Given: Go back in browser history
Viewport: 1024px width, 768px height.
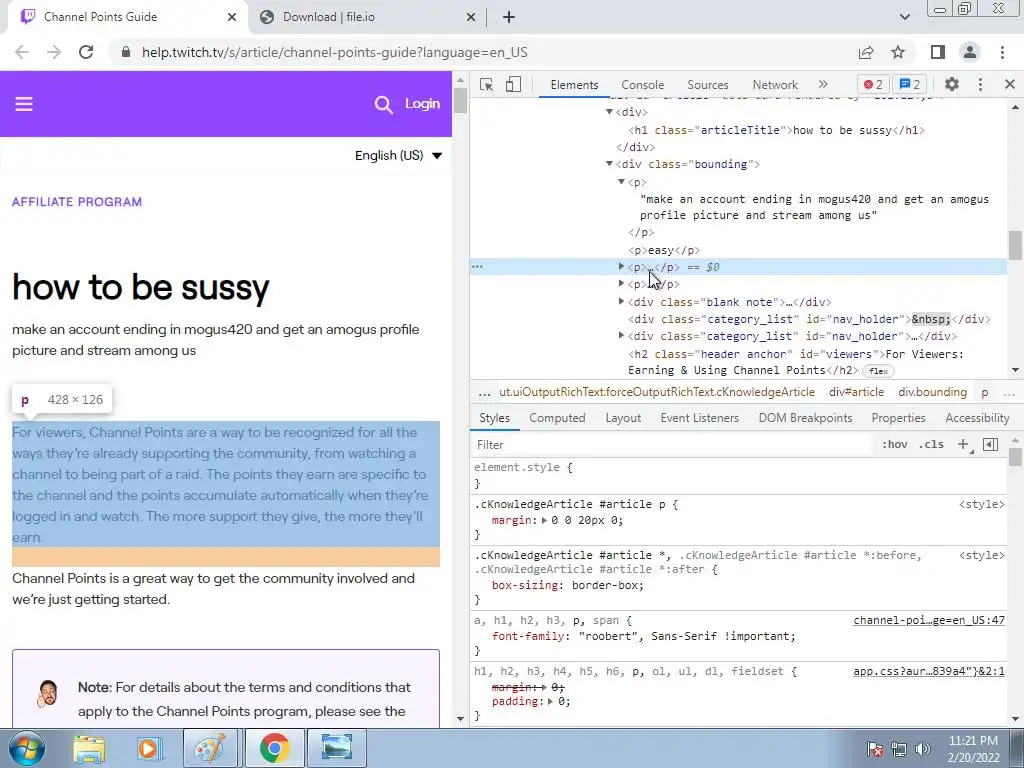Looking at the screenshot, I should pyautogui.click(x=22, y=52).
